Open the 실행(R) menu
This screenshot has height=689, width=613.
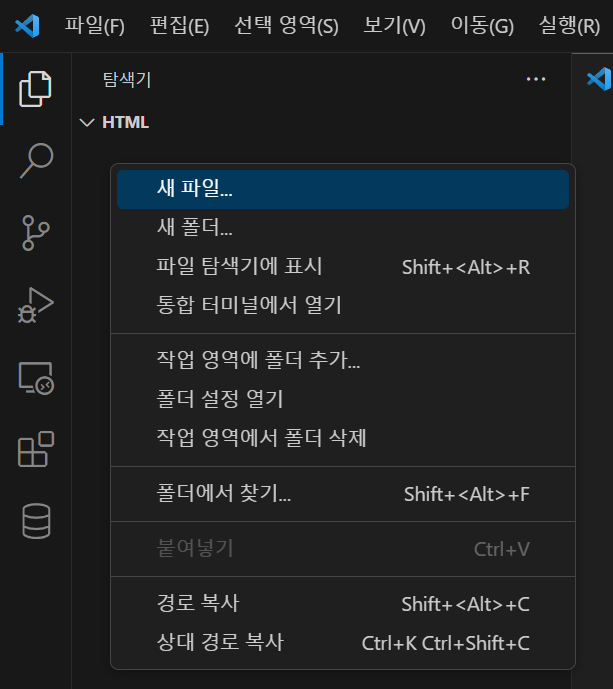point(569,25)
